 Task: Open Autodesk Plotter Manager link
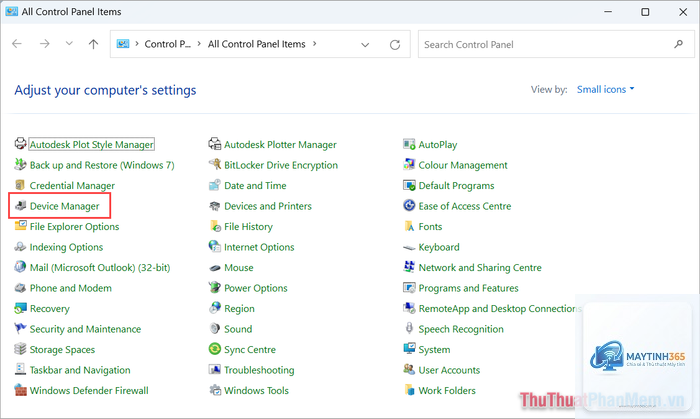pos(280,144)
